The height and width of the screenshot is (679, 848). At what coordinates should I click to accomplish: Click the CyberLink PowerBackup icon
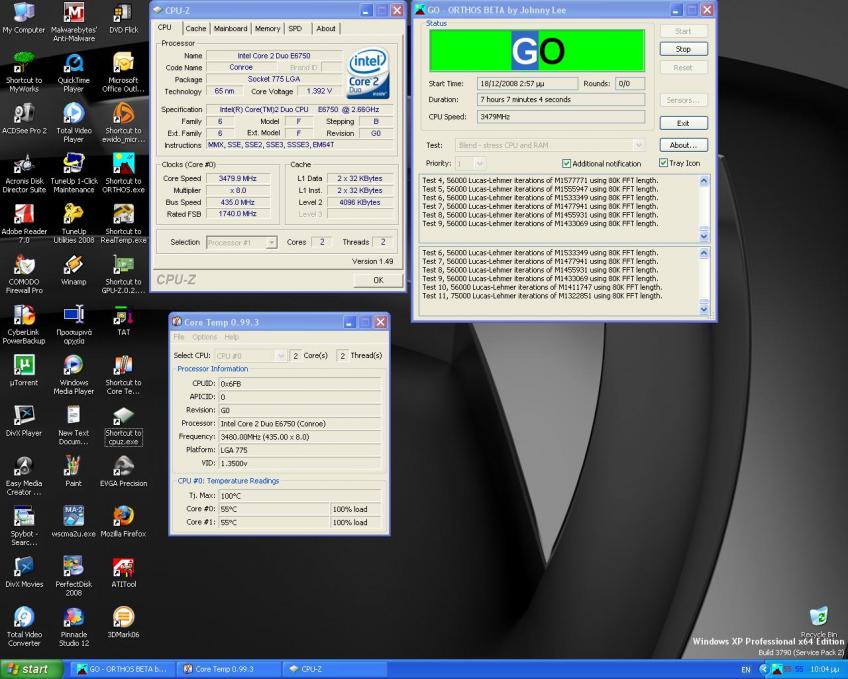[x=24, y=324]
